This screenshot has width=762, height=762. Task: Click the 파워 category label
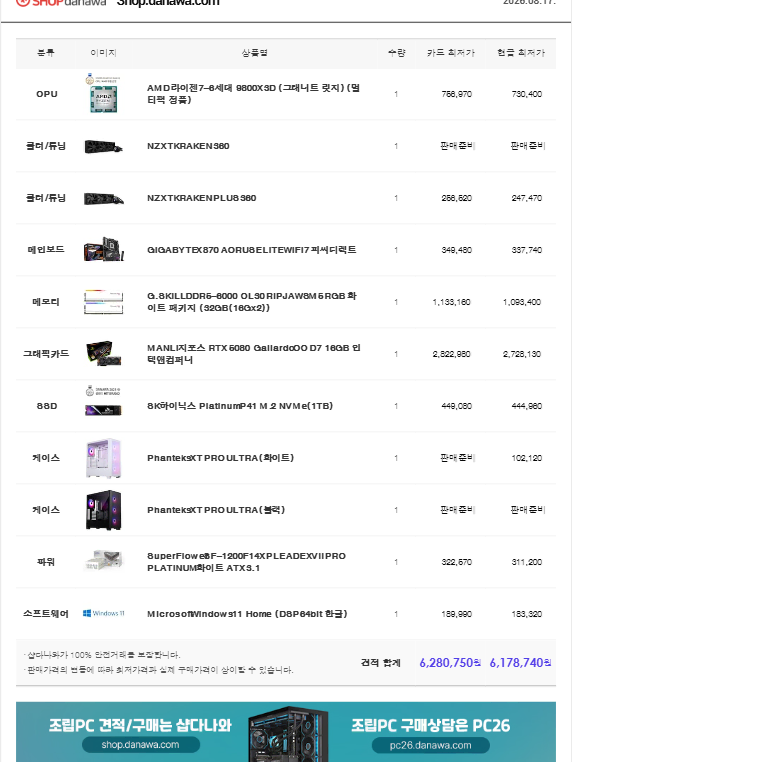pyautogui.click(x=46, y=562)
